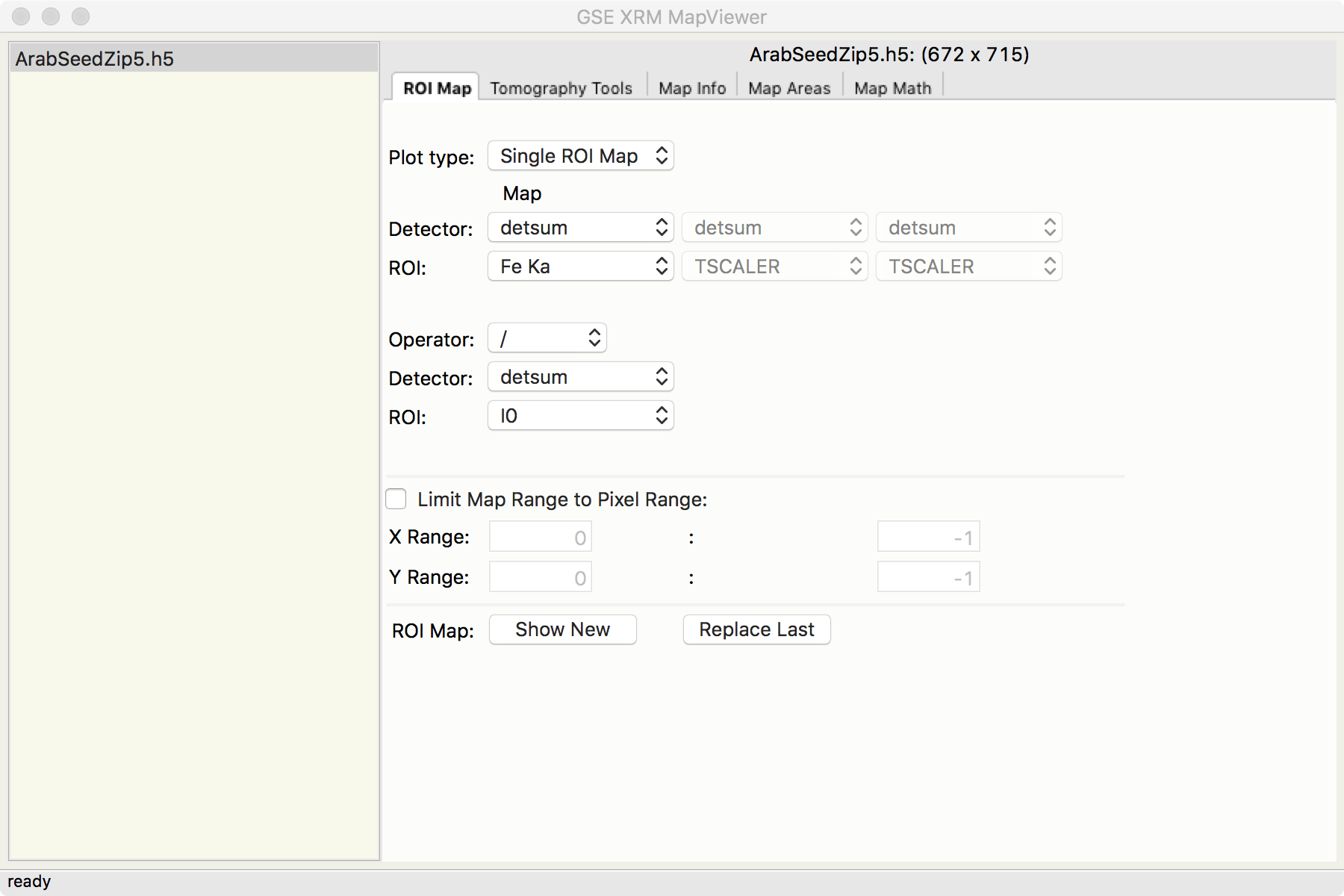Switch to the Map Math tab
Viewport: 1344px width, 896px height.
tap(892, 88)
